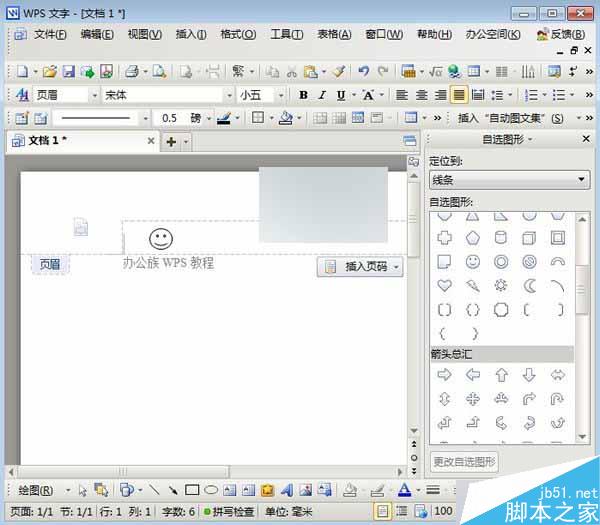Open the 编辑(E) menu
This screenshot has height=525, width=600.
(x=97, y=34)
